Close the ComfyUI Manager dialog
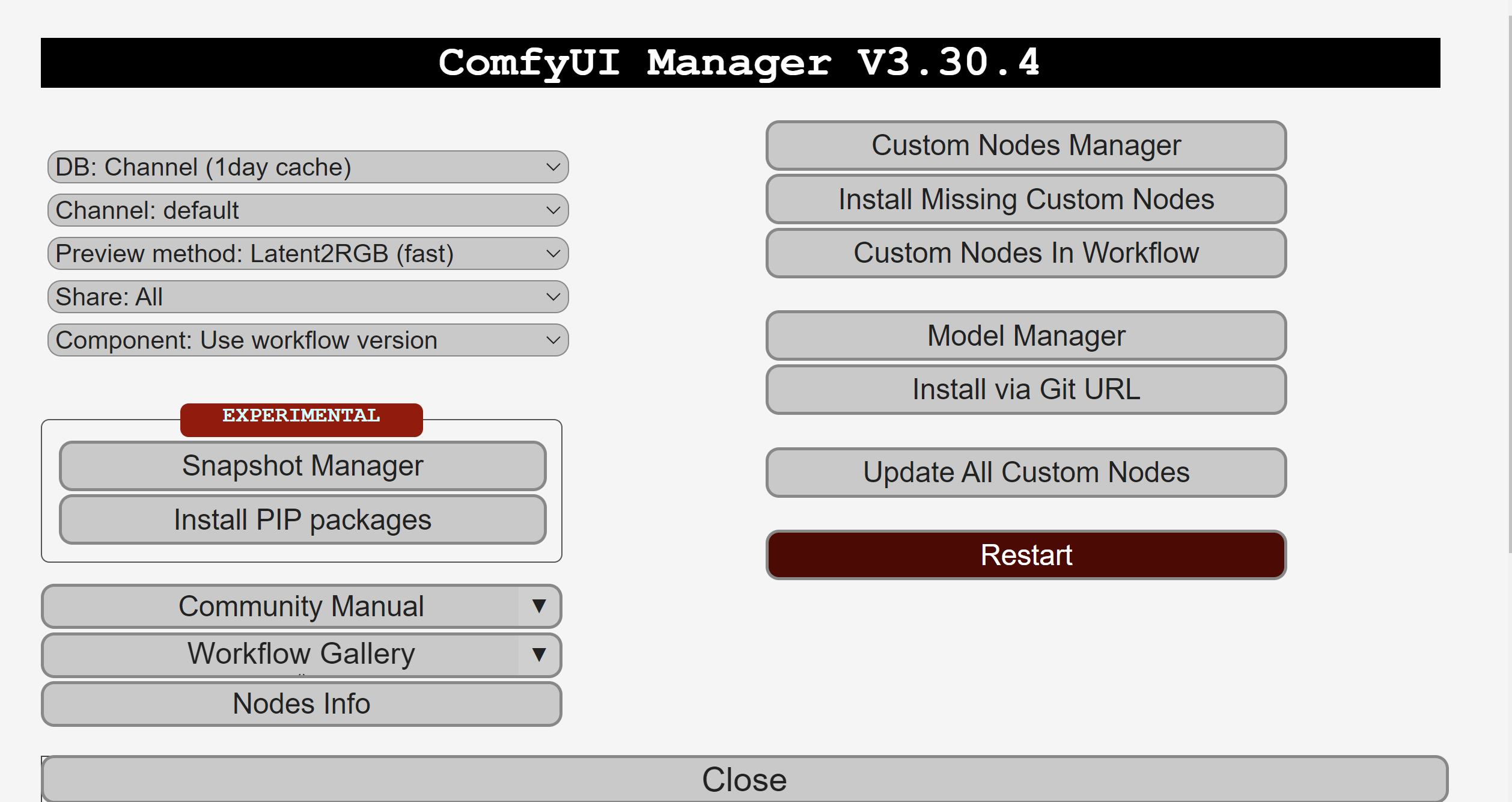Image resolution: width=1512 pixels, height=802 pixels. pos(744,780)
